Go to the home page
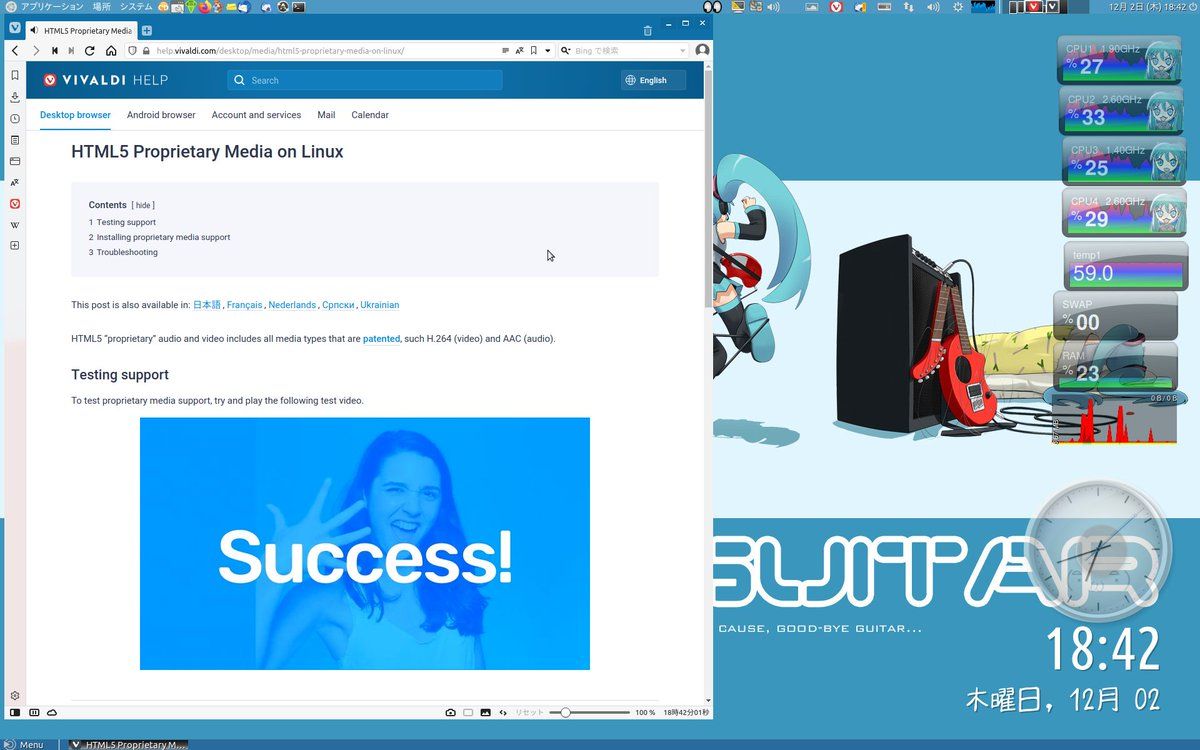This screenshot has width=1200, height=750. [111, 51]
